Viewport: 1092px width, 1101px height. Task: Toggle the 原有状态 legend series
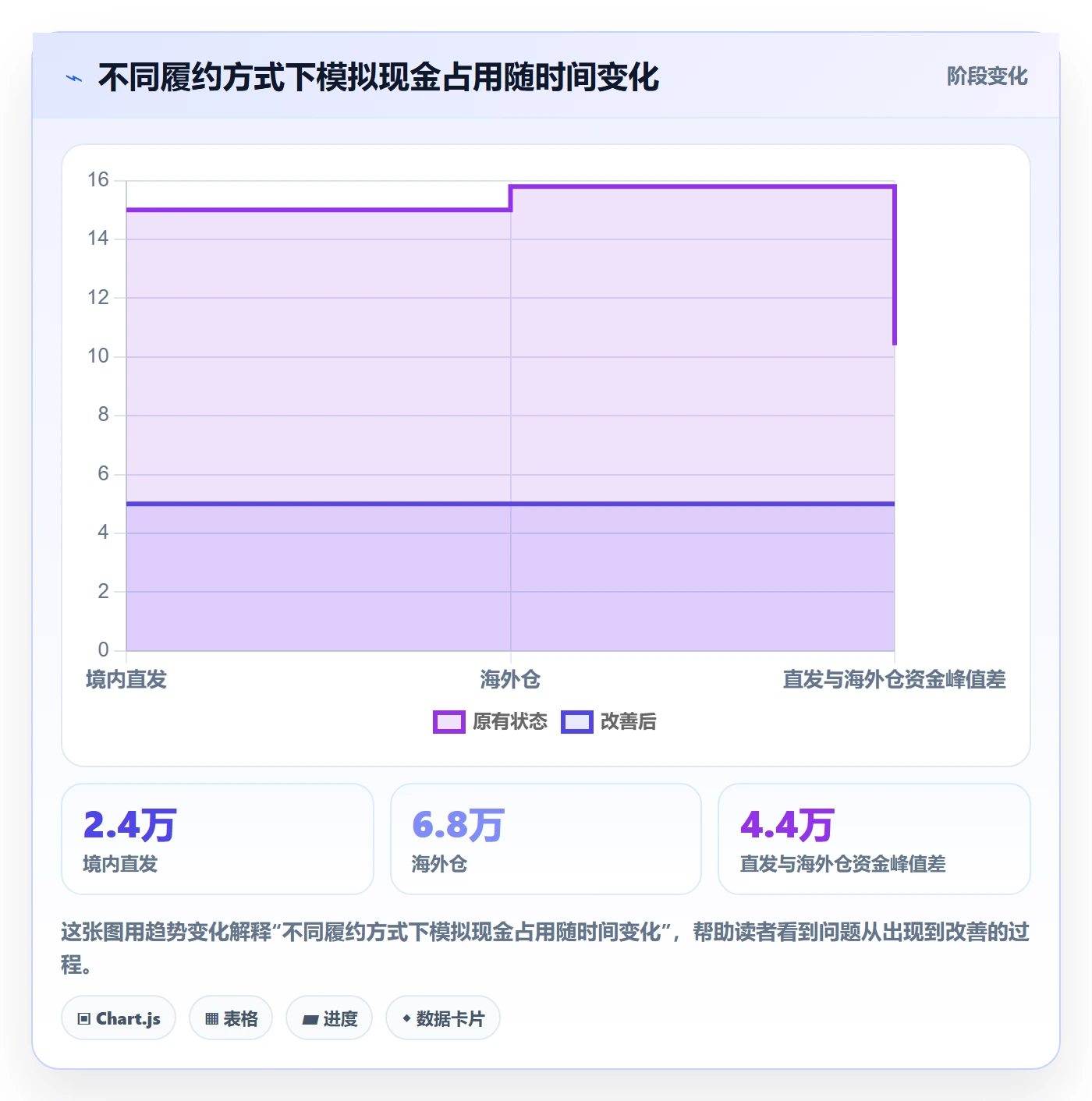(491, 722)
